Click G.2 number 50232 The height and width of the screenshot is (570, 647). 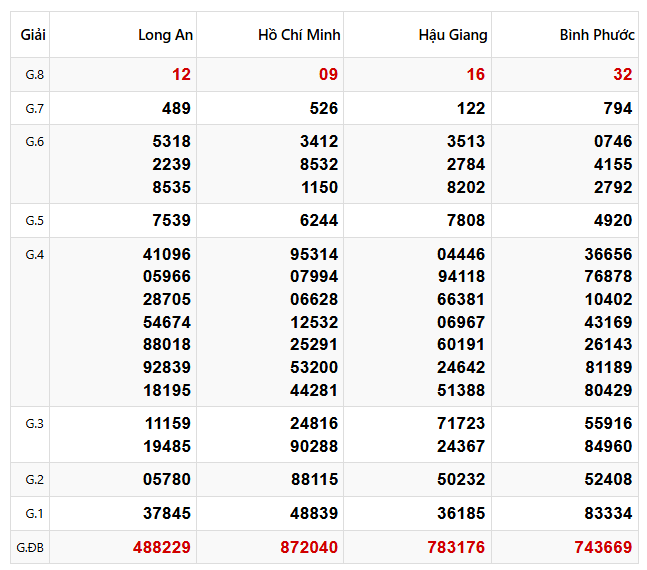pos(461,480)
